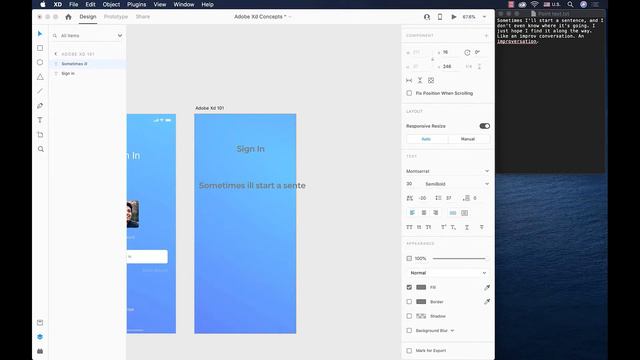Go back from Adobe XD 101 layers
The image size is (640, 360).
click(56, 54)
